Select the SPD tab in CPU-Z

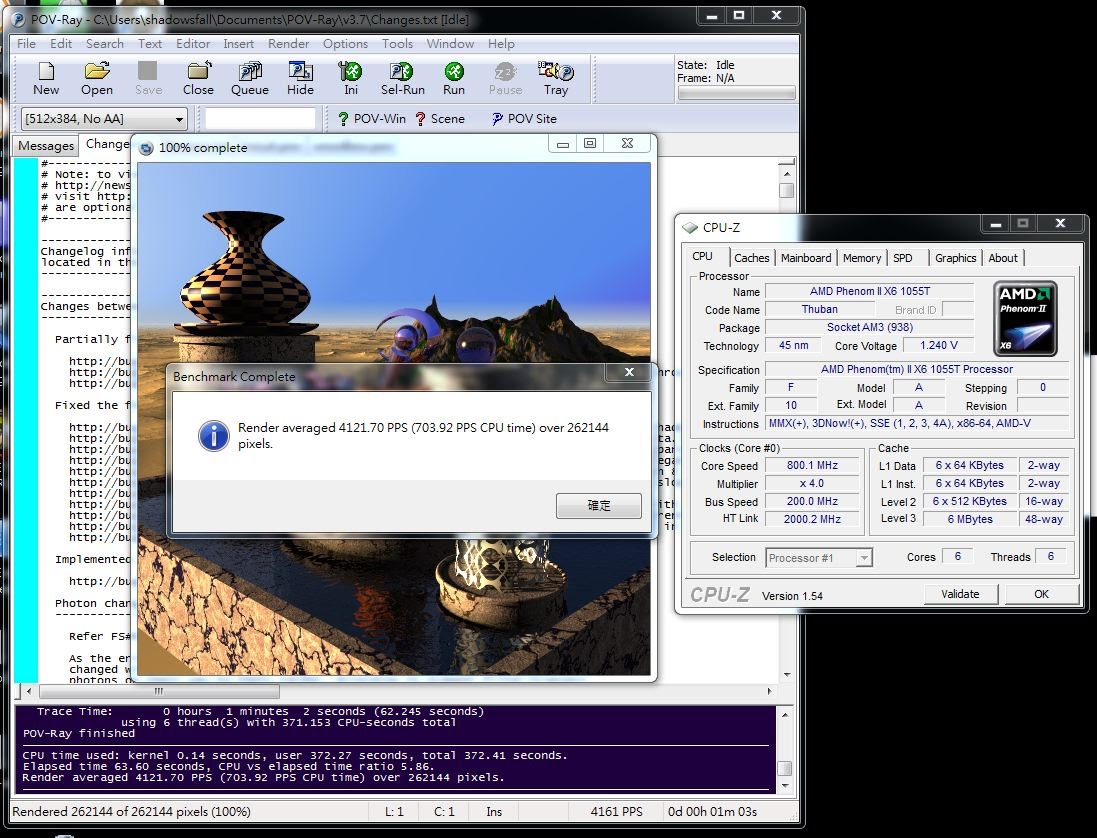[x=903, y=258]
